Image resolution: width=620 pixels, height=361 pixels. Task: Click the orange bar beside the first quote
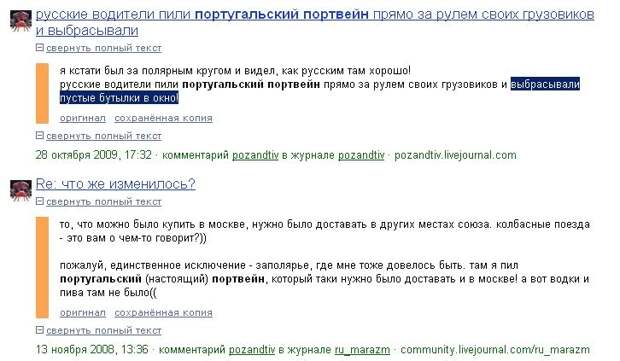coord(42,93)
